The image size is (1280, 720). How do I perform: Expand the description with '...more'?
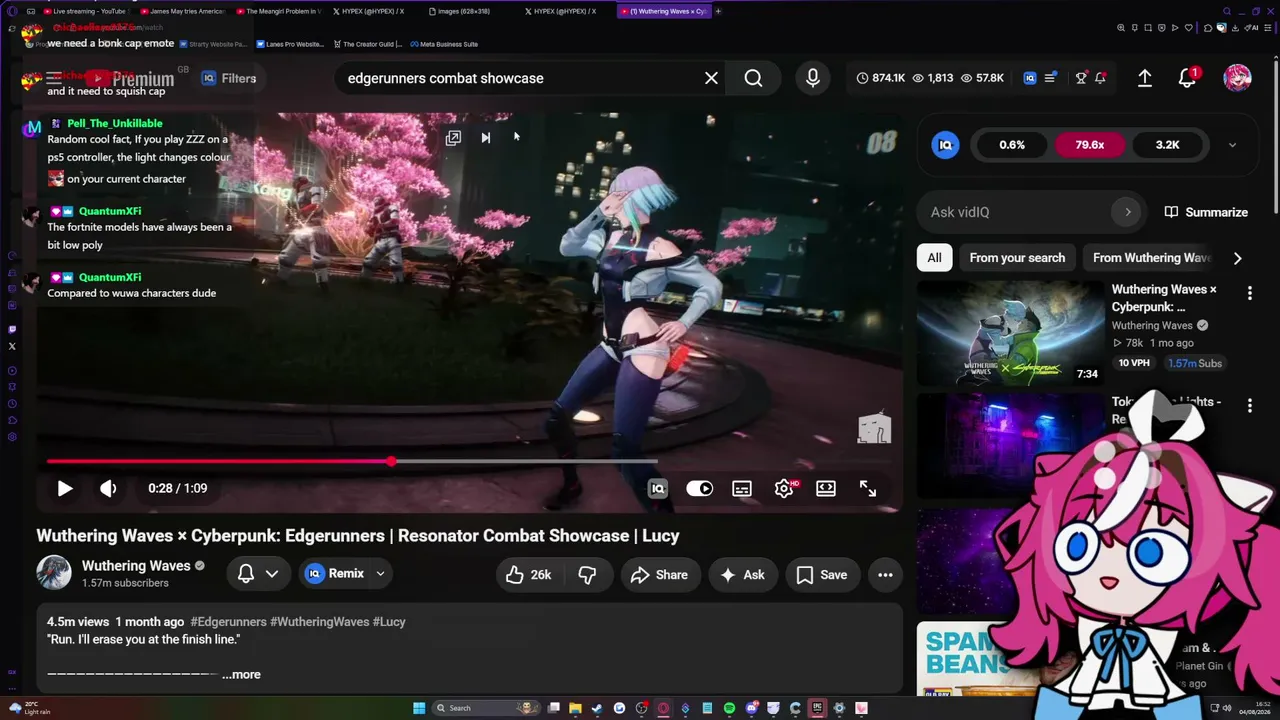(x=241, y=674)
